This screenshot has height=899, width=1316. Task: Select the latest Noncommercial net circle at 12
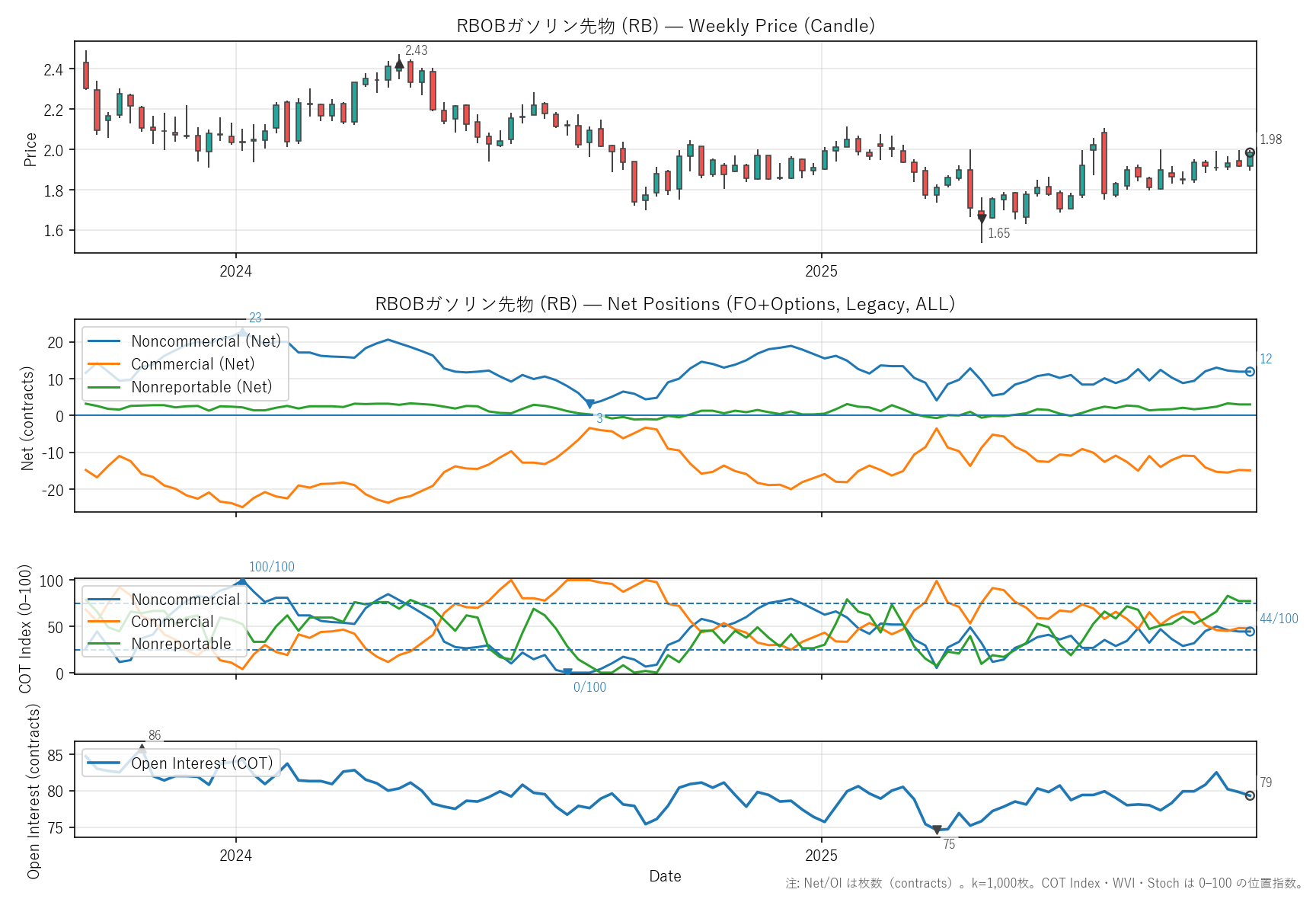[1250, 372]
